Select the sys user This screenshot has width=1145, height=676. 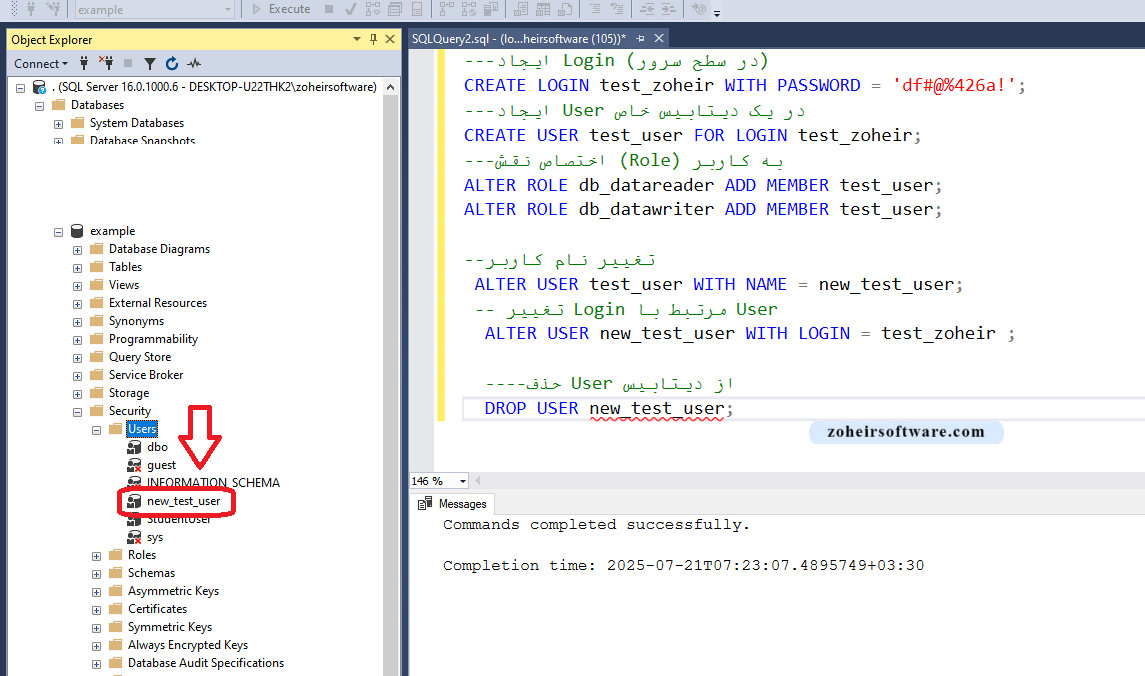(x=155, y=537)
